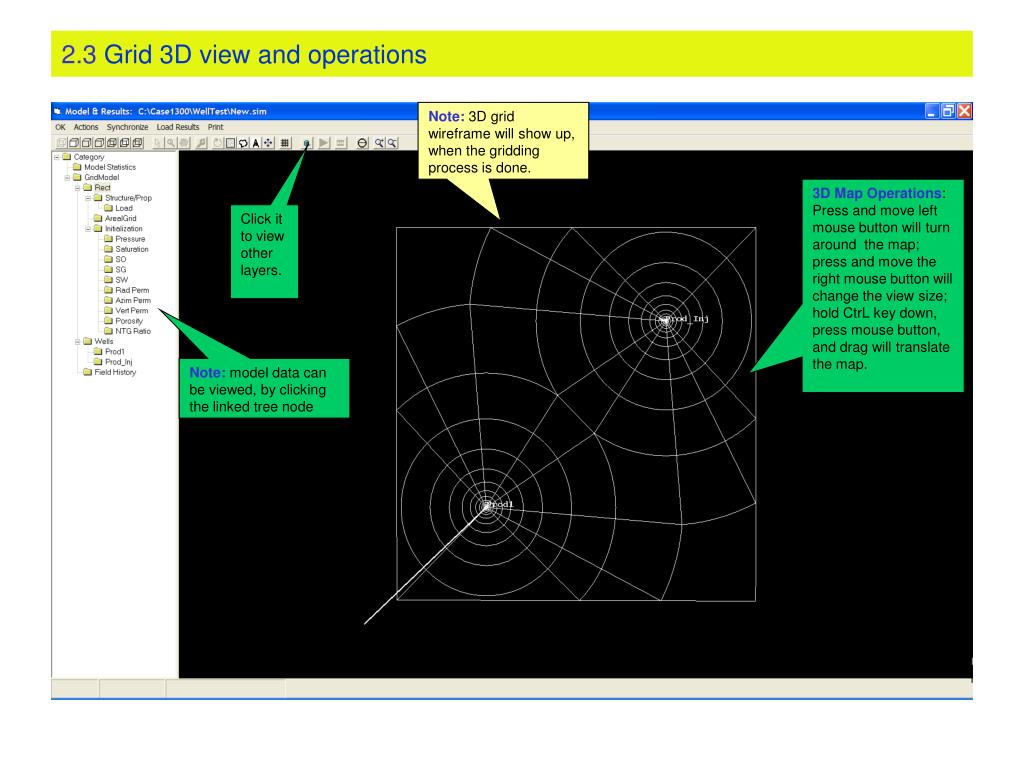The image size is (1024, 768).
Task: Click the Category folder icon
Action: [x=67, y=157]
